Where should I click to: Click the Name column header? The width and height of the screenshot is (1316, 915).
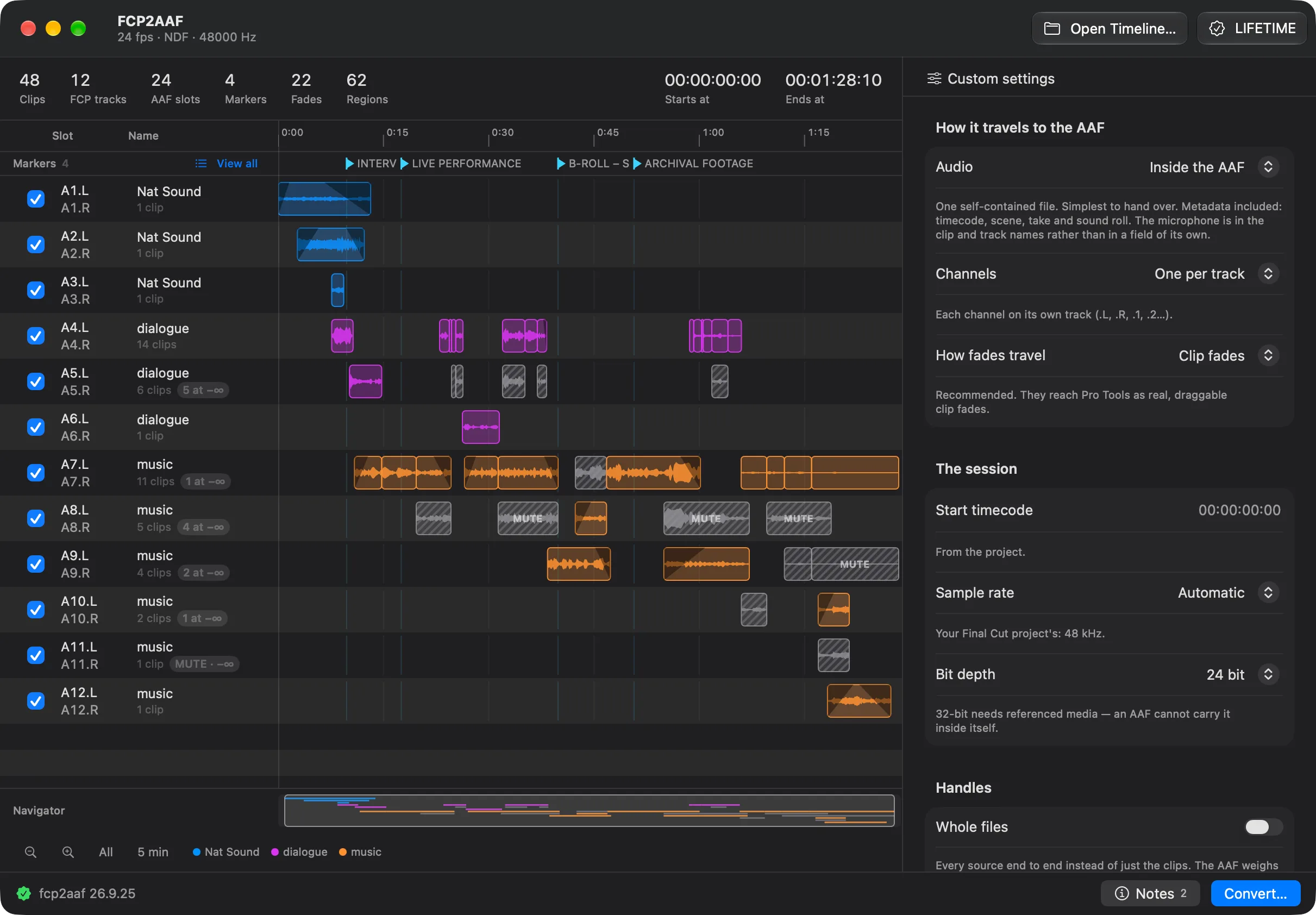[x=143, y=136]
